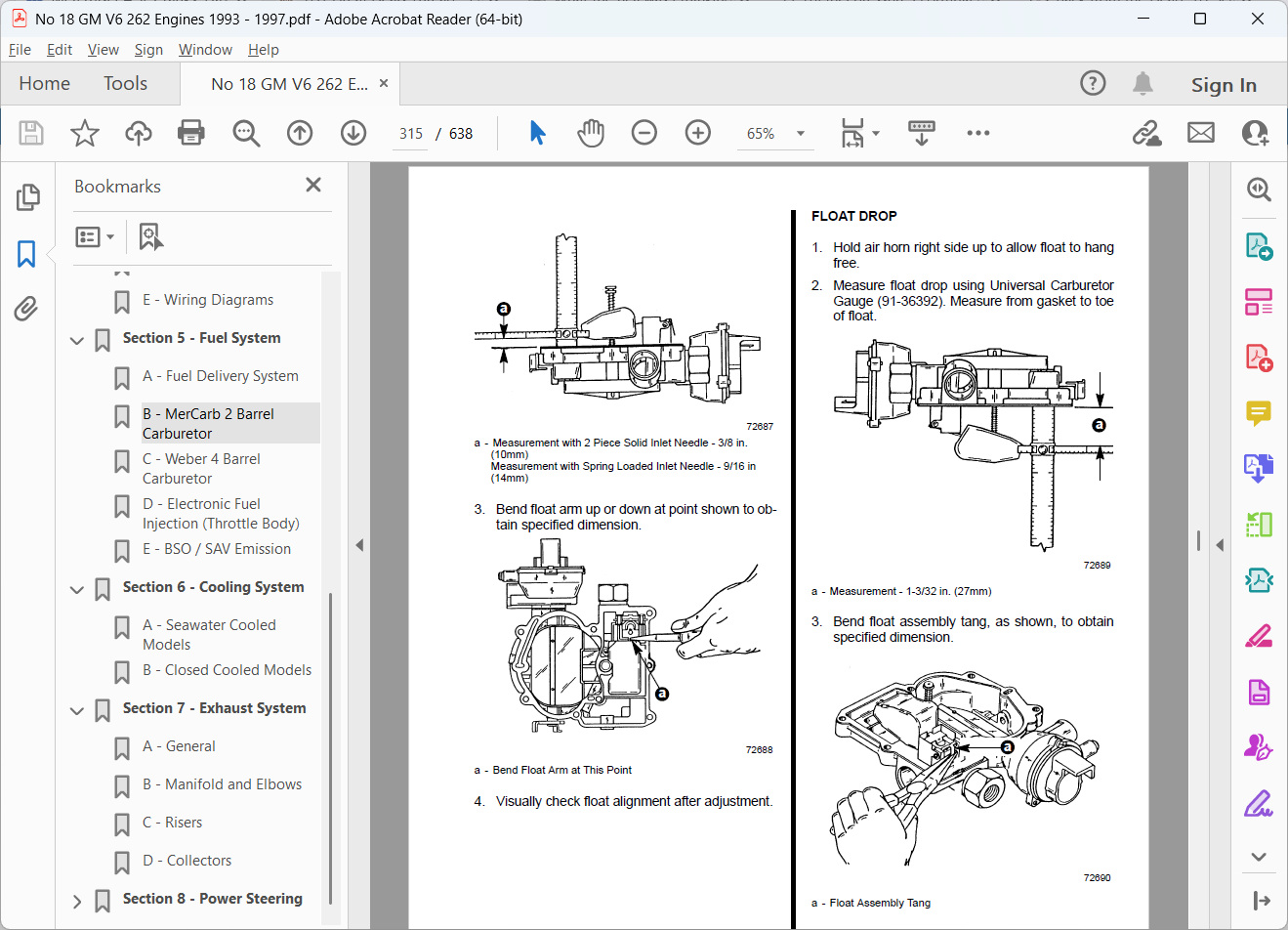
Task: Click the find current bookmark icon
Action: click(x=150, y=236)
